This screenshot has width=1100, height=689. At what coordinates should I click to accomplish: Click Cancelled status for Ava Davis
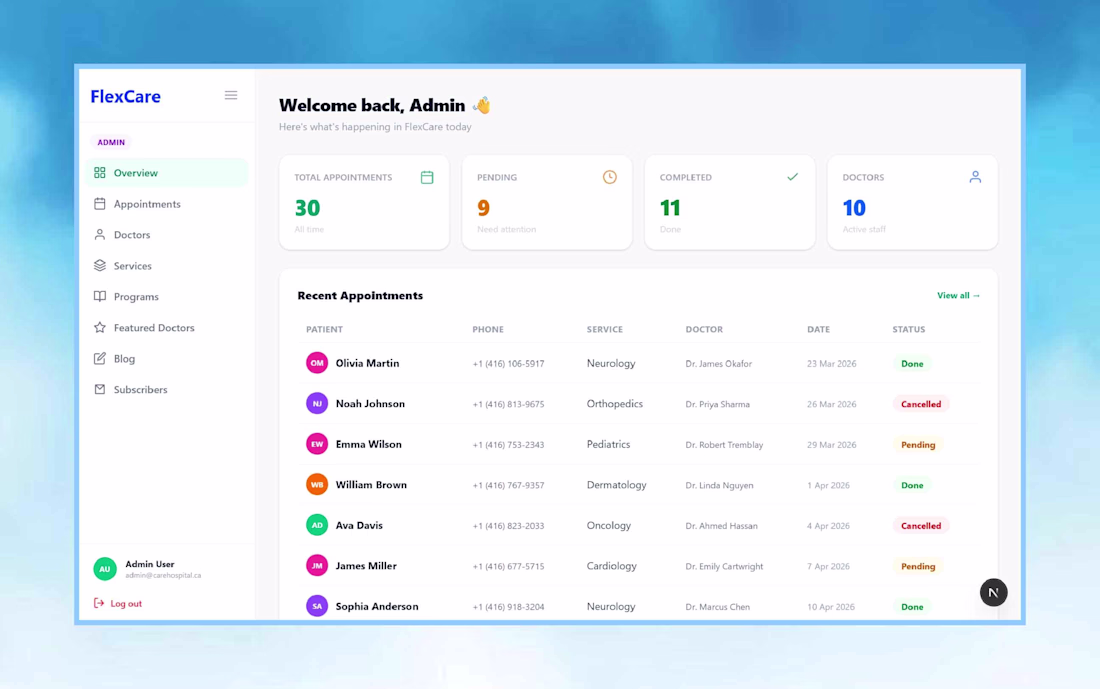[x=921, y=526]
